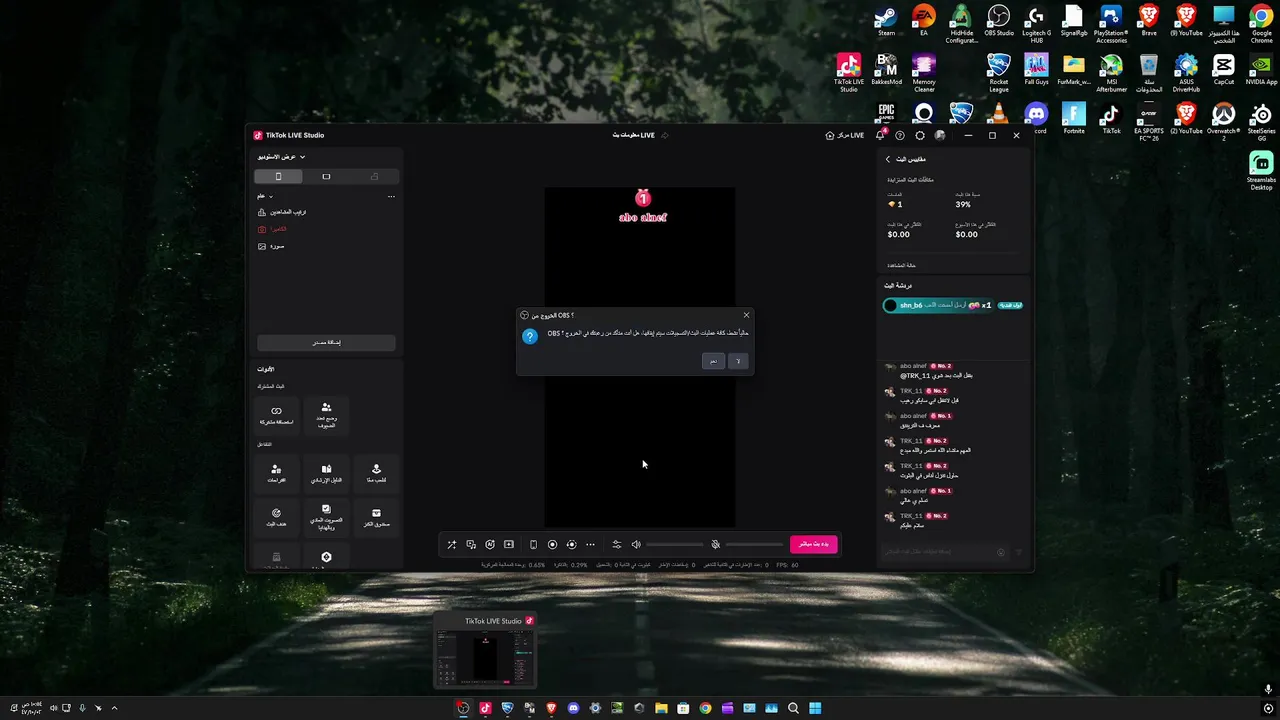Open the multi-guest people tool
The width and height of the screenshot is (1280, 720).
point(326,415)
